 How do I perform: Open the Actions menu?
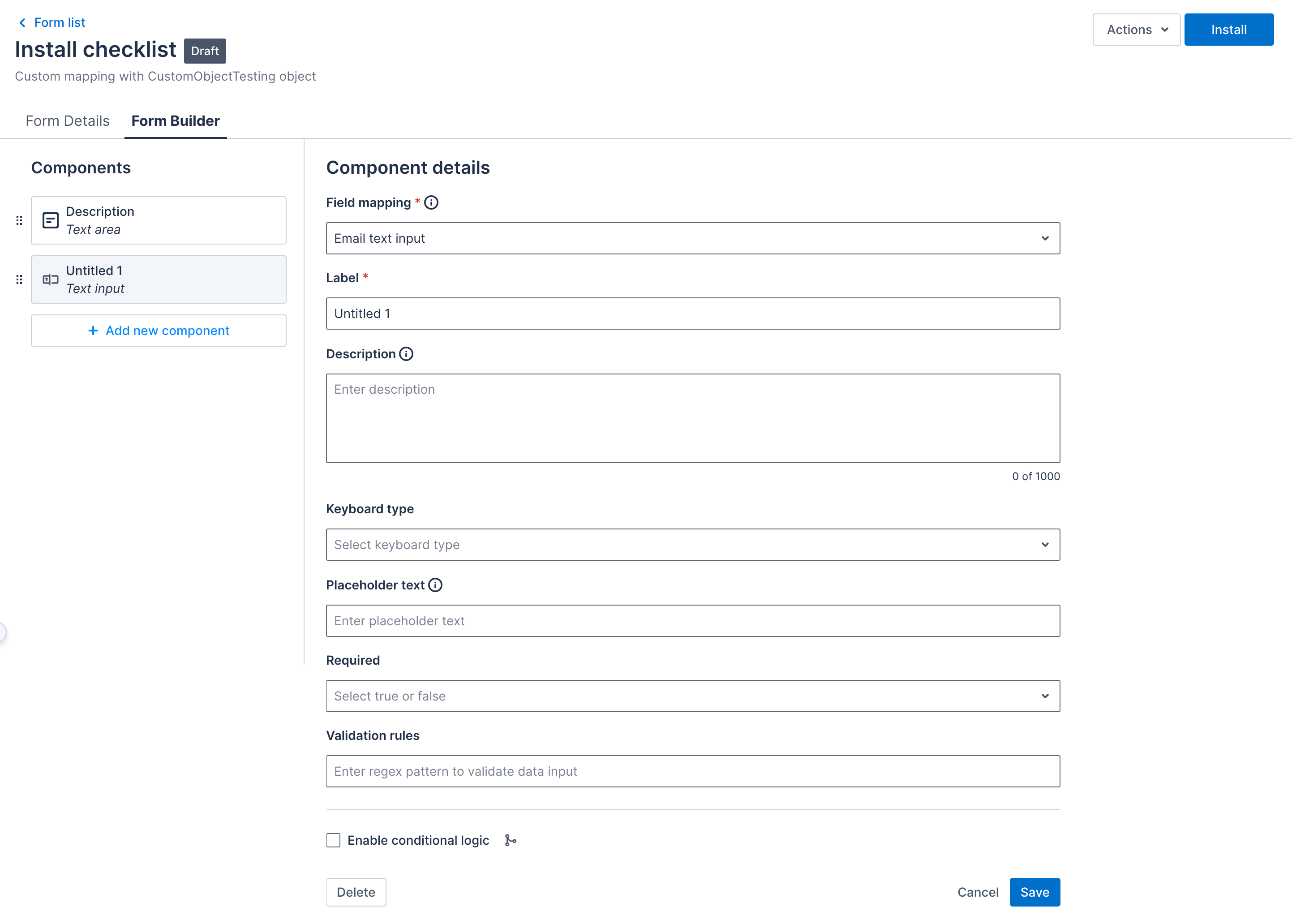tap(1136, 30)
